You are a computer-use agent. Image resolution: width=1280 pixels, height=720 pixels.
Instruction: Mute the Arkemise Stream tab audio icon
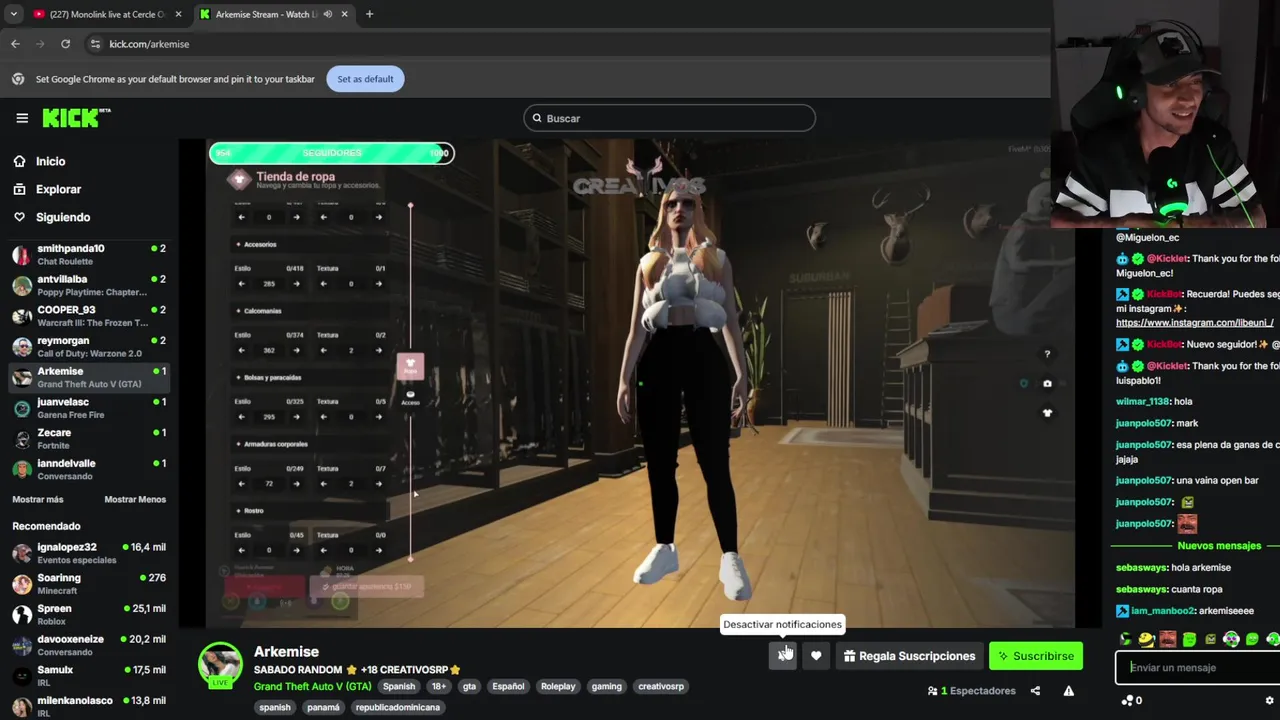pos(327,14)
